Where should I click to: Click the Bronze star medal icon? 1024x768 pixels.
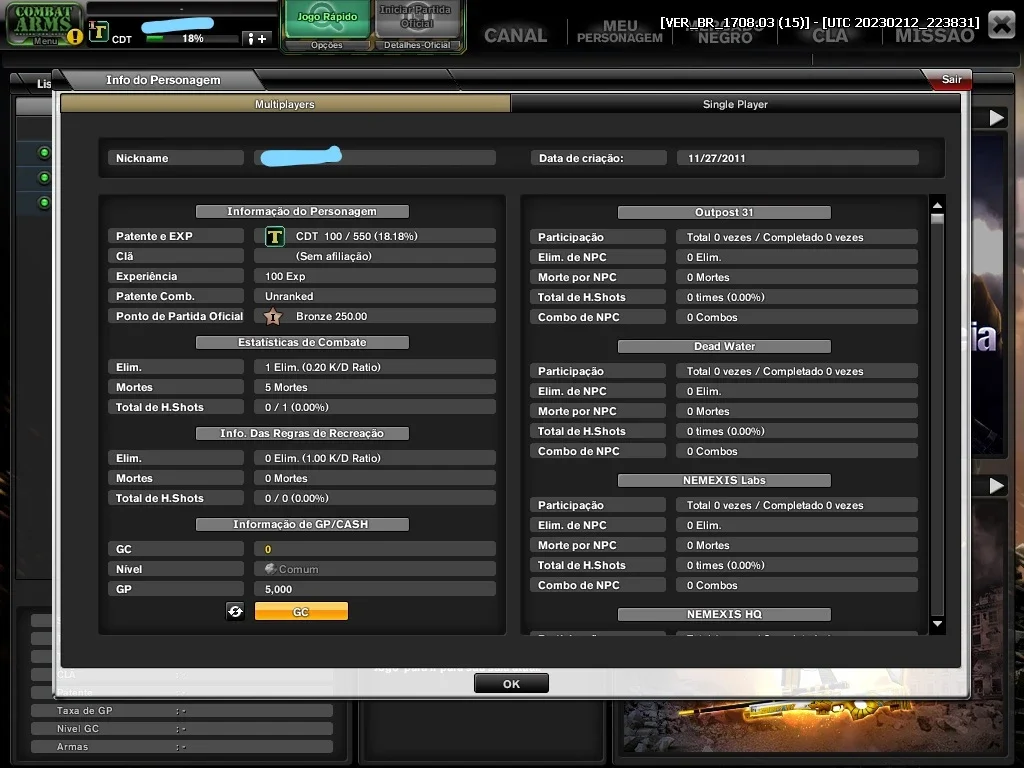click(273, 317)
